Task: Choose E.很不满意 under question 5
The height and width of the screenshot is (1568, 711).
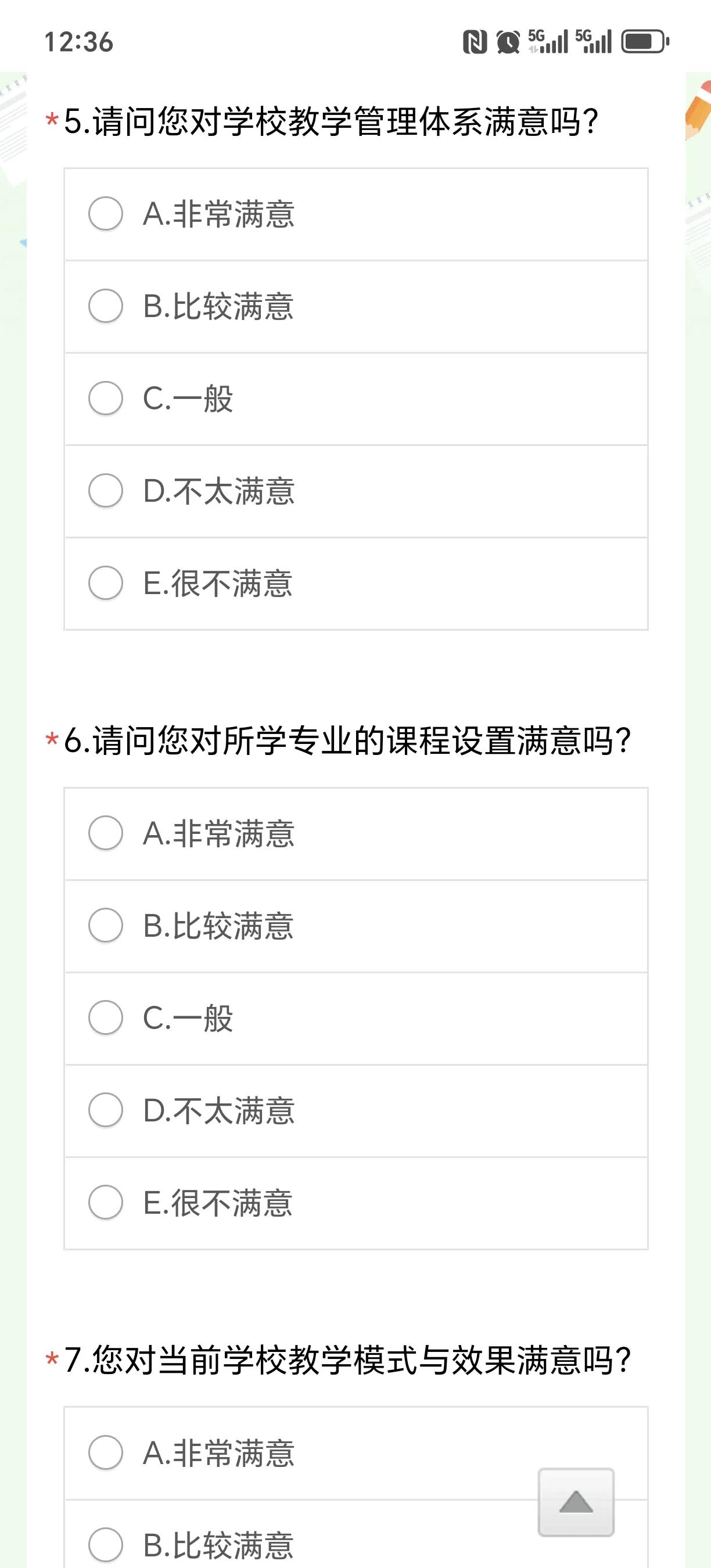Action: [x=356, y=584]
